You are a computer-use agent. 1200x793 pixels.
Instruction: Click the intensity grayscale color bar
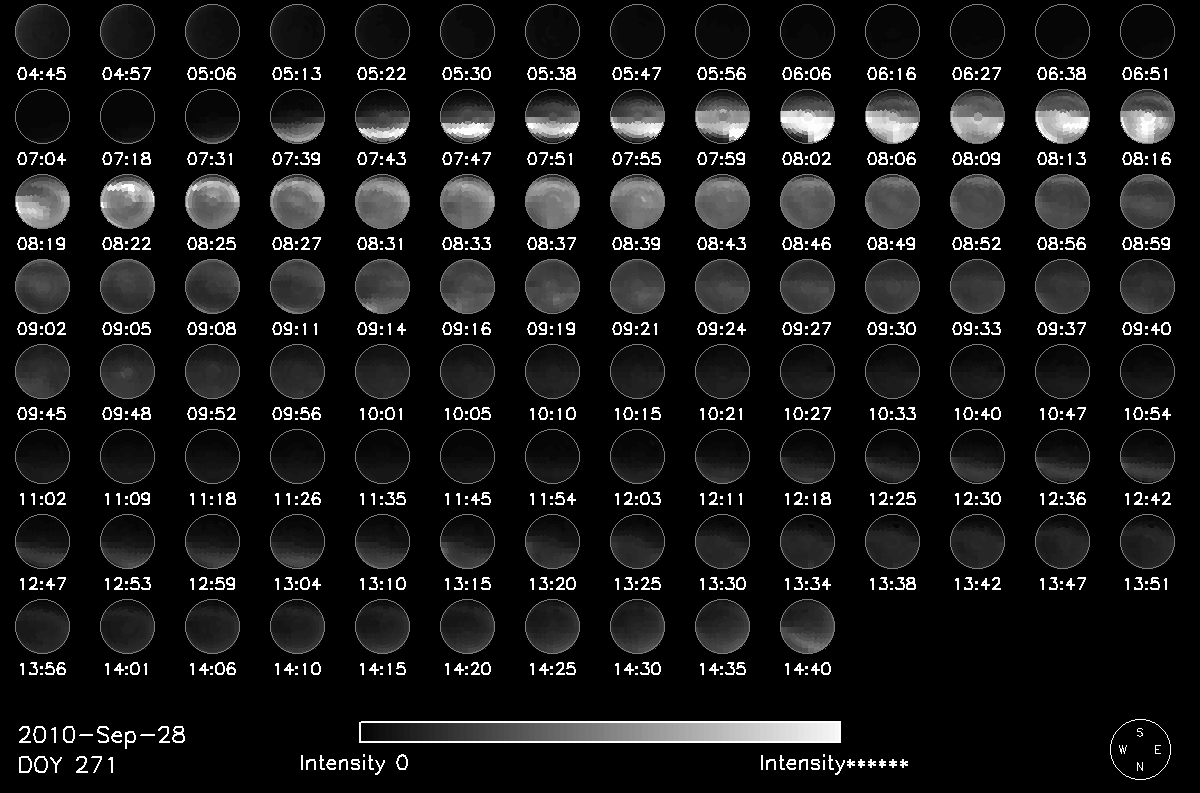point(600,732)
